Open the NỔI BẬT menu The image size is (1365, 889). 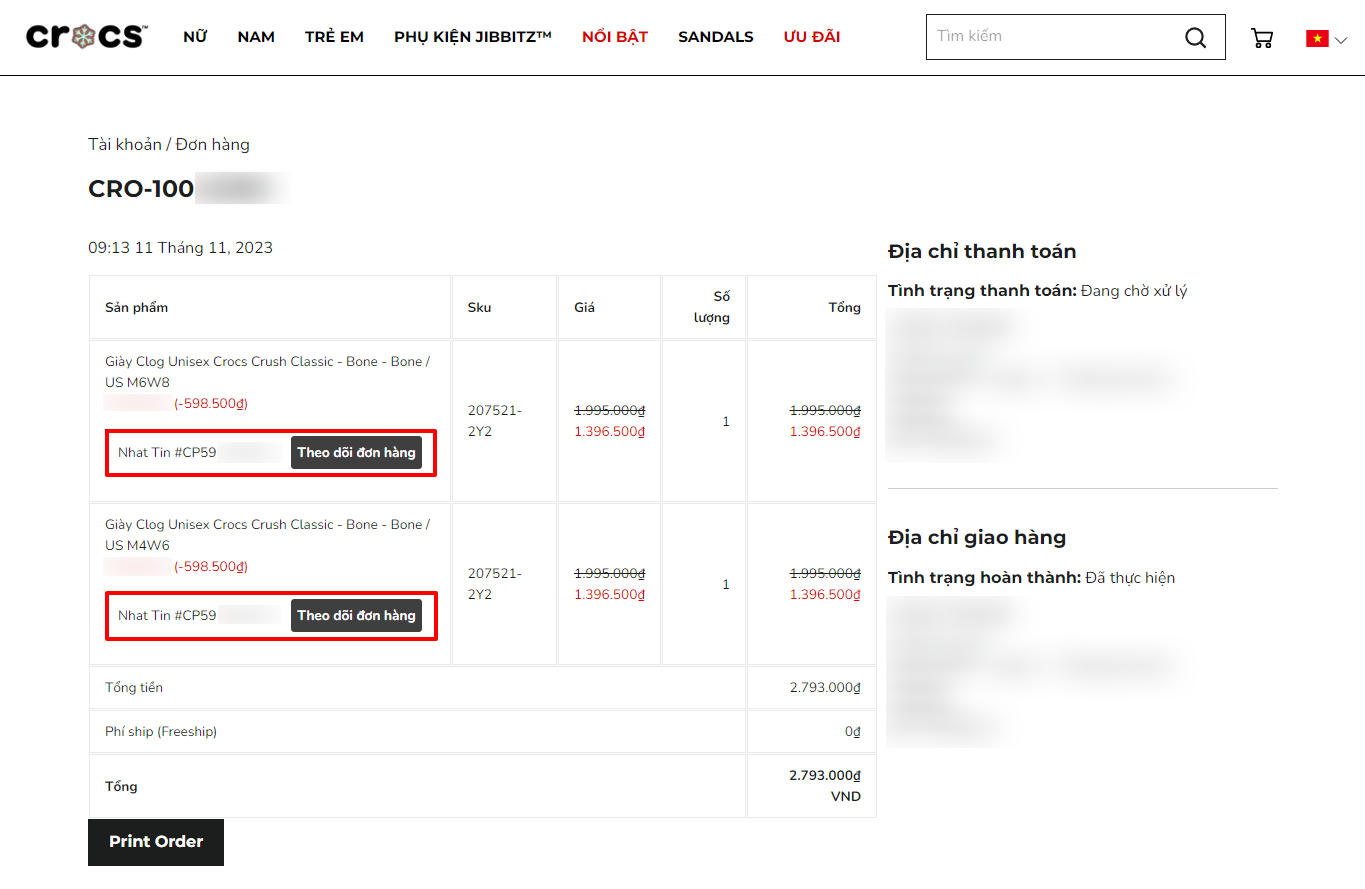[x=615, y=37]
